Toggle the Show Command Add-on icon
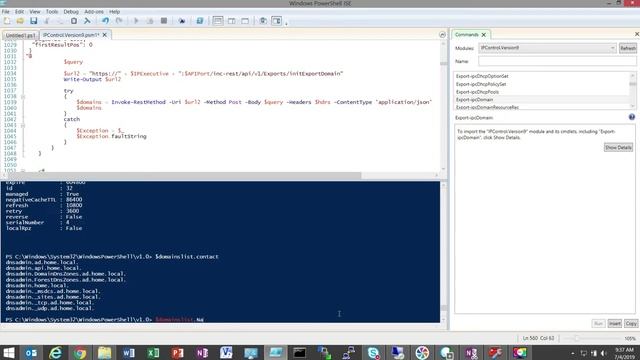The height and width of the screenshot is (360, 640). (277, 21)
